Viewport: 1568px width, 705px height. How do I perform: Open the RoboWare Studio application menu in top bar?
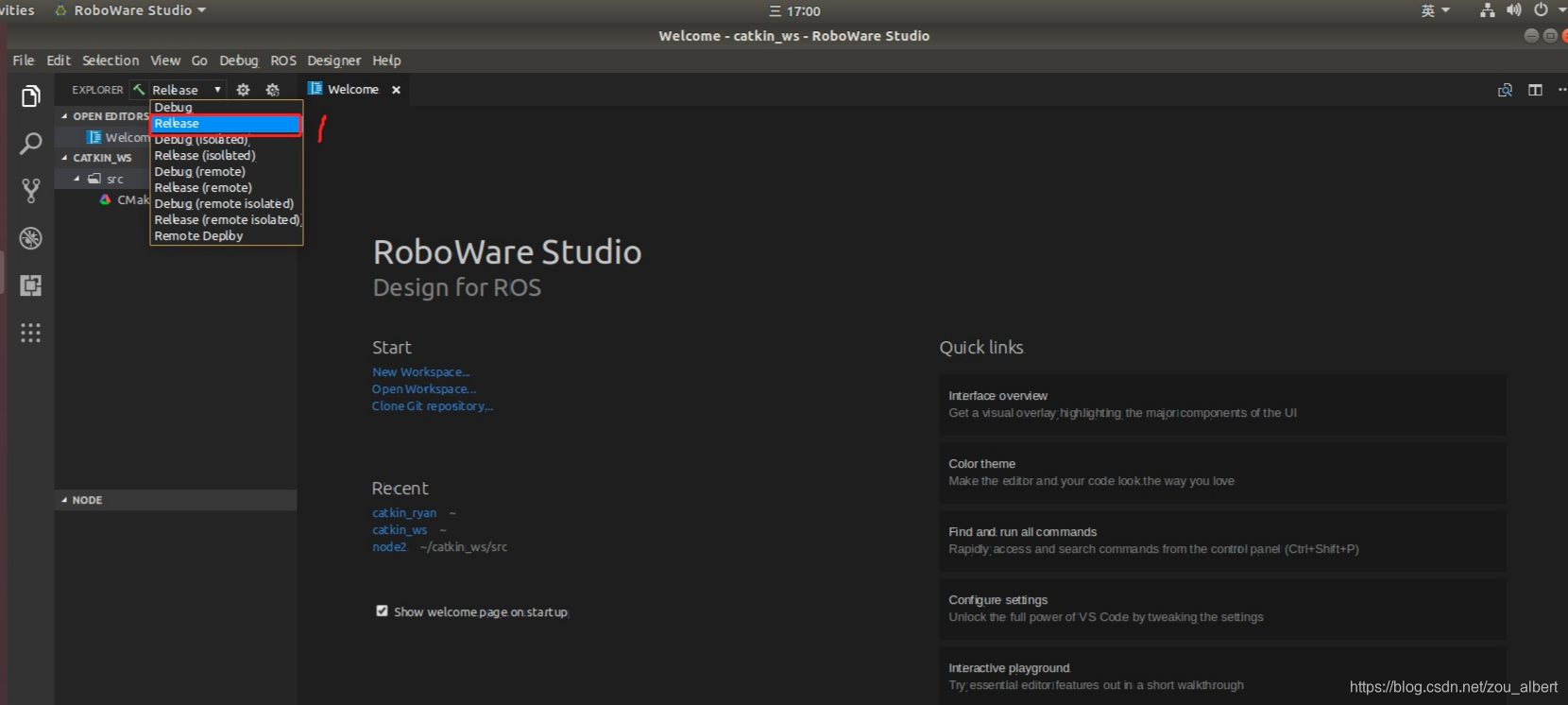click(x=130, y=10)
